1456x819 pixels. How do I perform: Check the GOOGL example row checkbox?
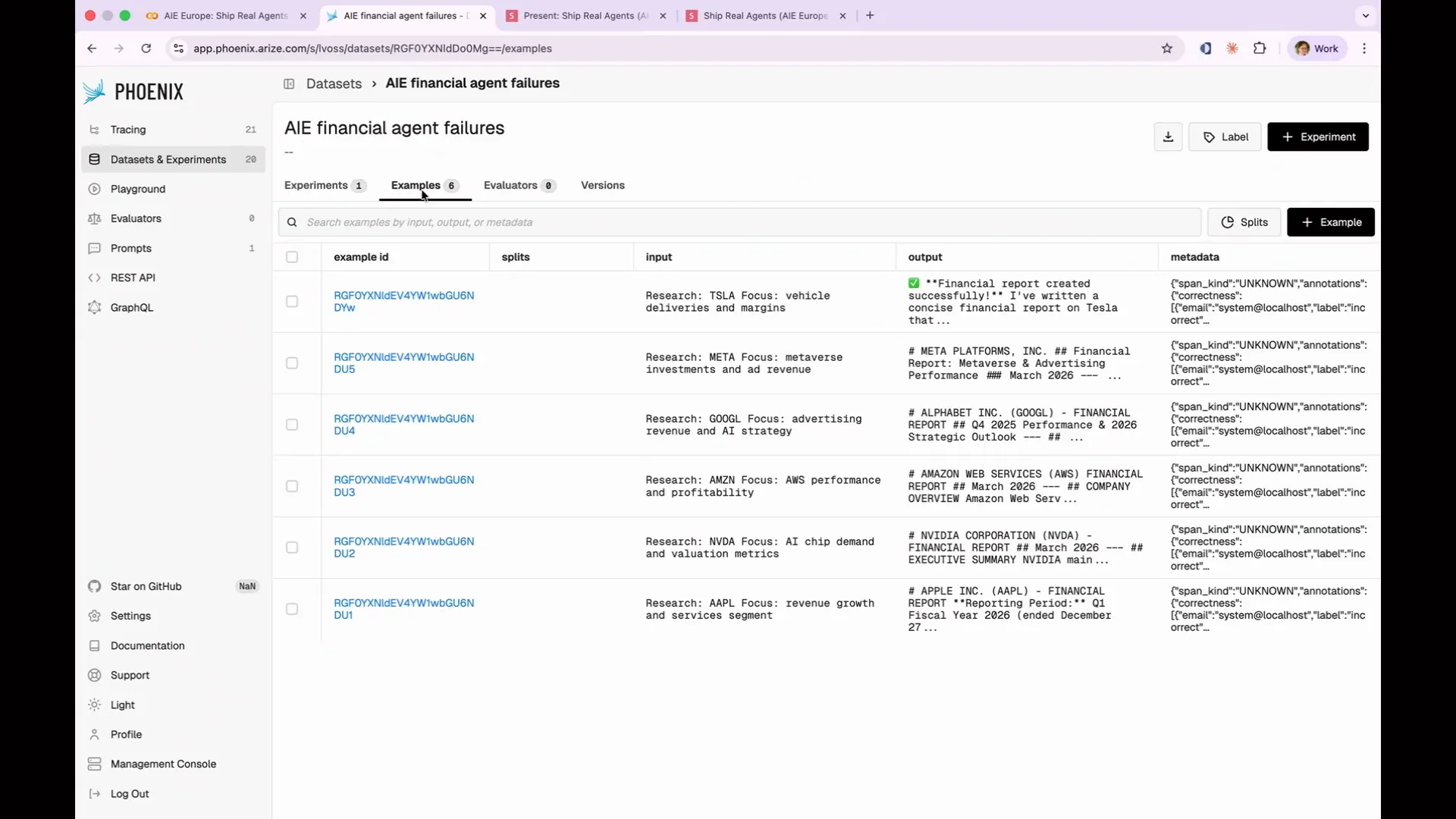point(292,425)
